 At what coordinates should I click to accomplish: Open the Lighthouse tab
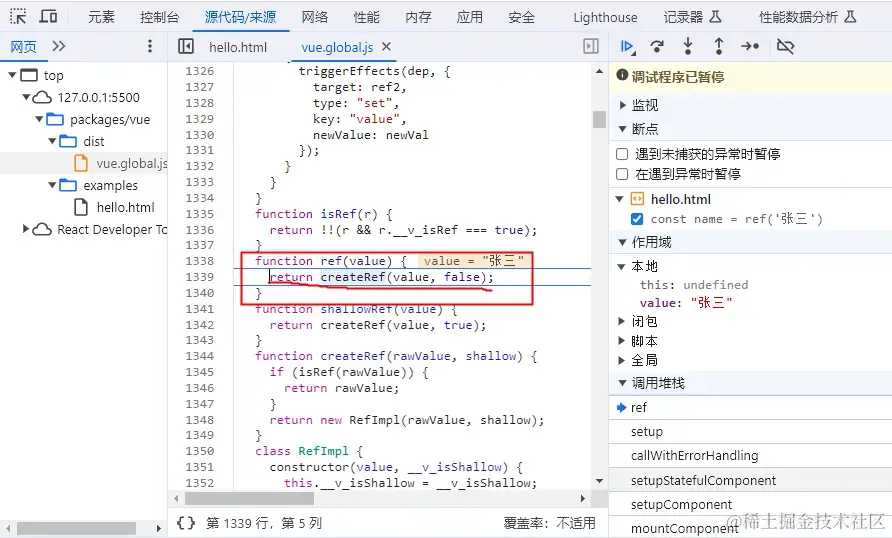(x=605, y=18)
